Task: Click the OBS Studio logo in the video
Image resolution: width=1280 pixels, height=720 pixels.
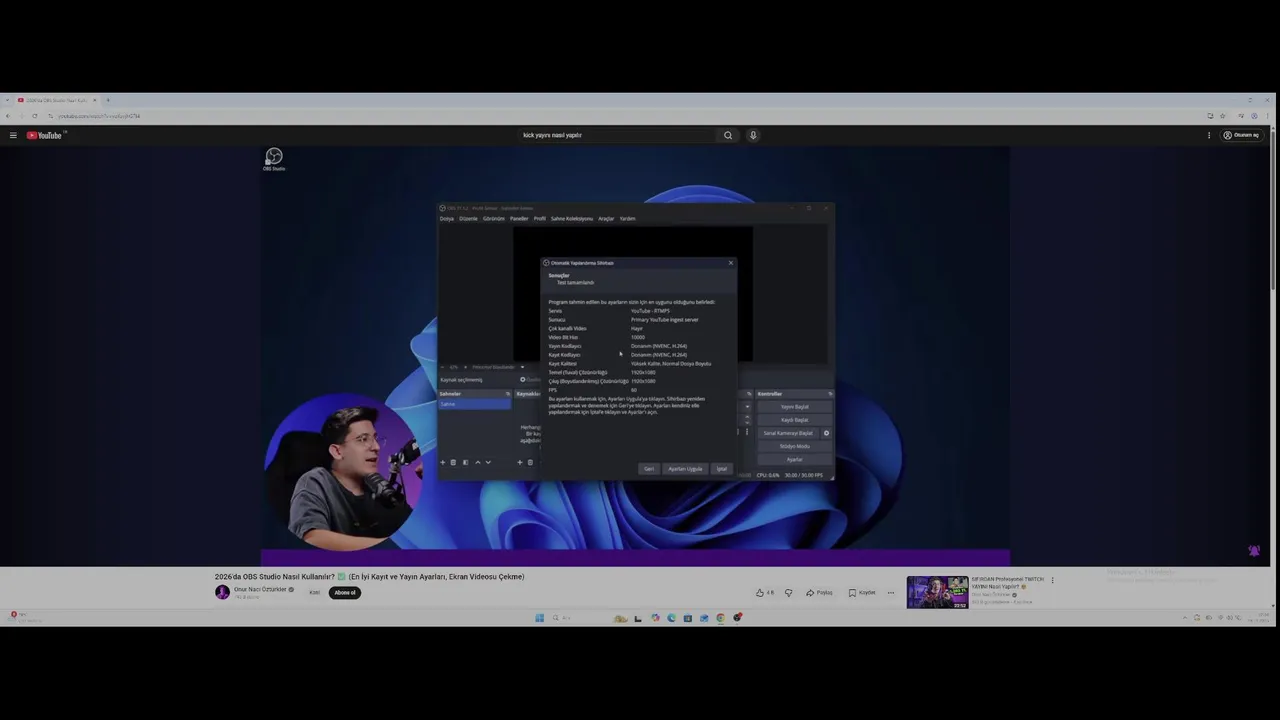Action: pos(274,157)
